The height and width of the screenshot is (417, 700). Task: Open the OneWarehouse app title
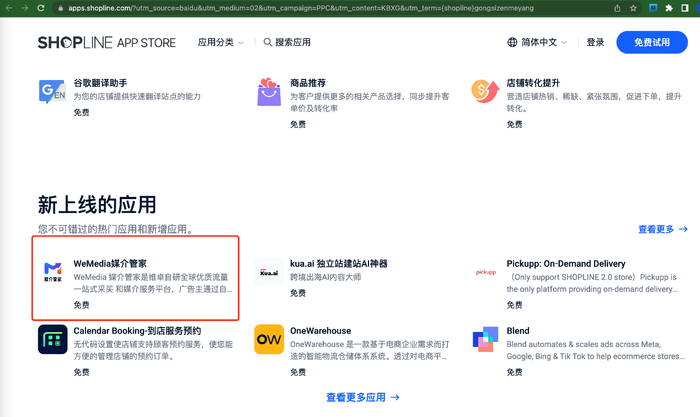[x=321, y=331]
